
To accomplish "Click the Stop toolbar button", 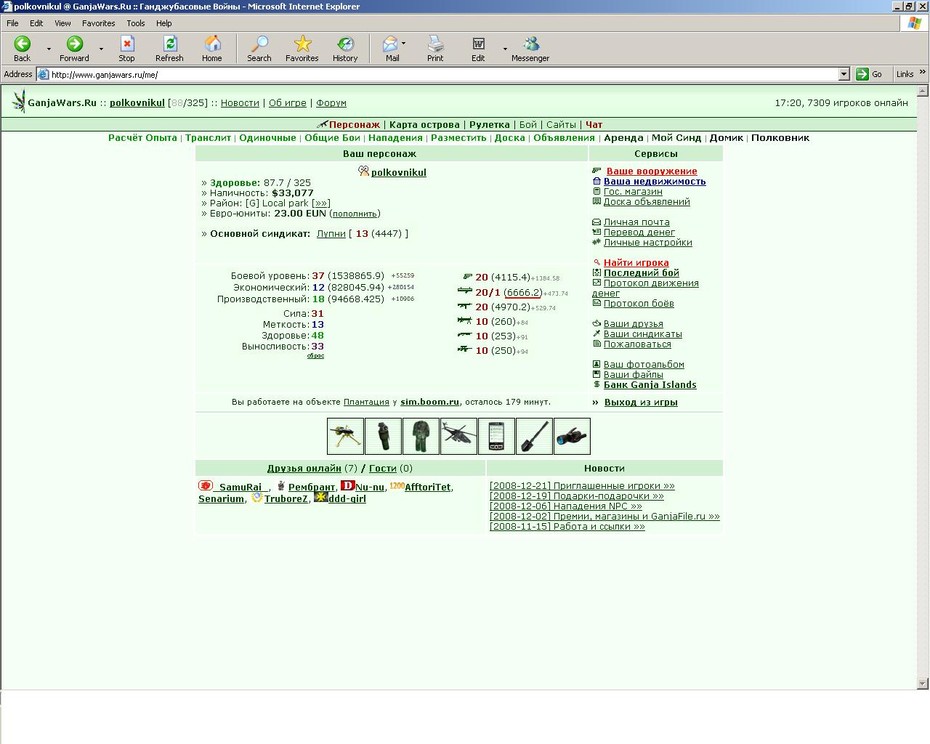I will (x=126, y=49).
